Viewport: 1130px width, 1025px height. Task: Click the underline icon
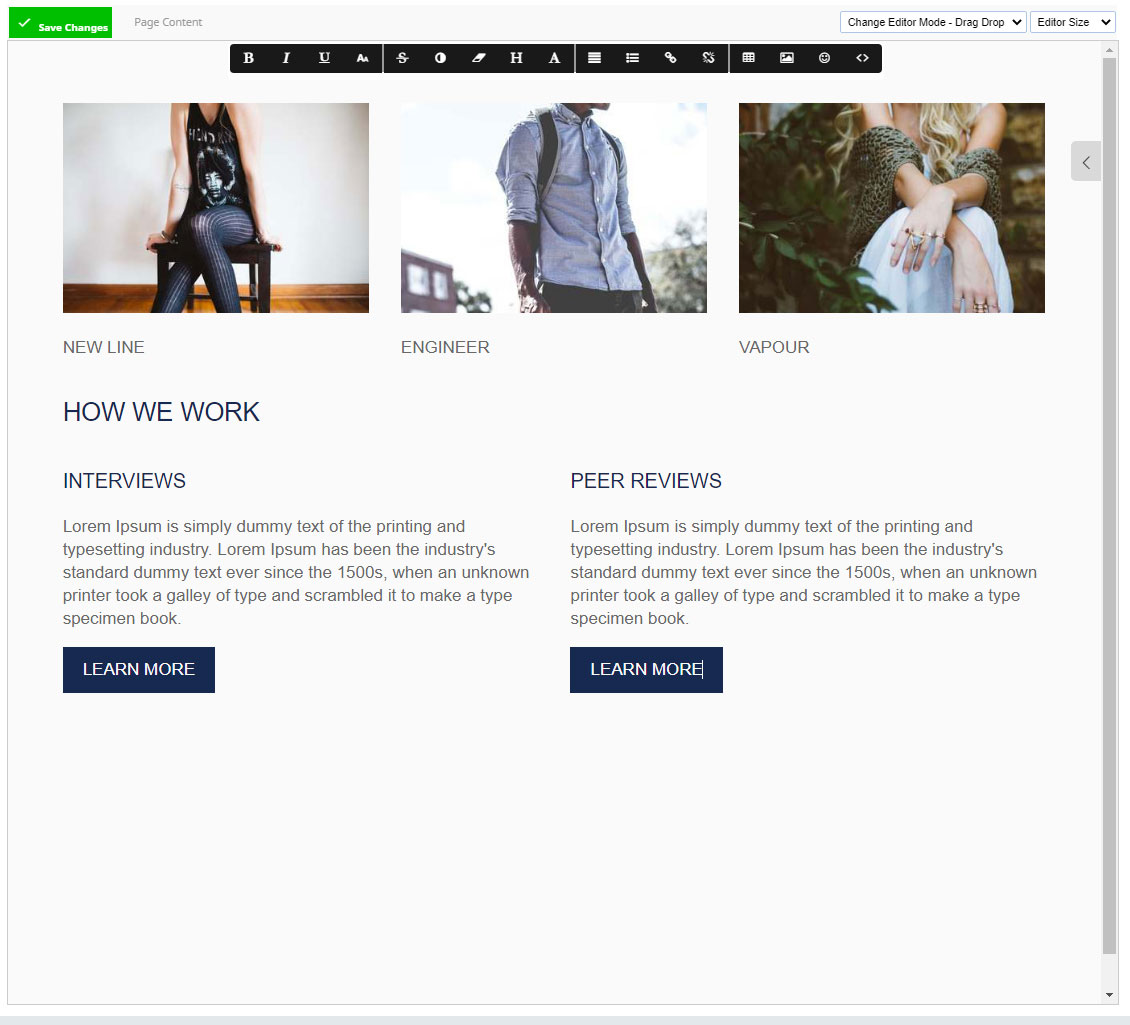[324, 58]
